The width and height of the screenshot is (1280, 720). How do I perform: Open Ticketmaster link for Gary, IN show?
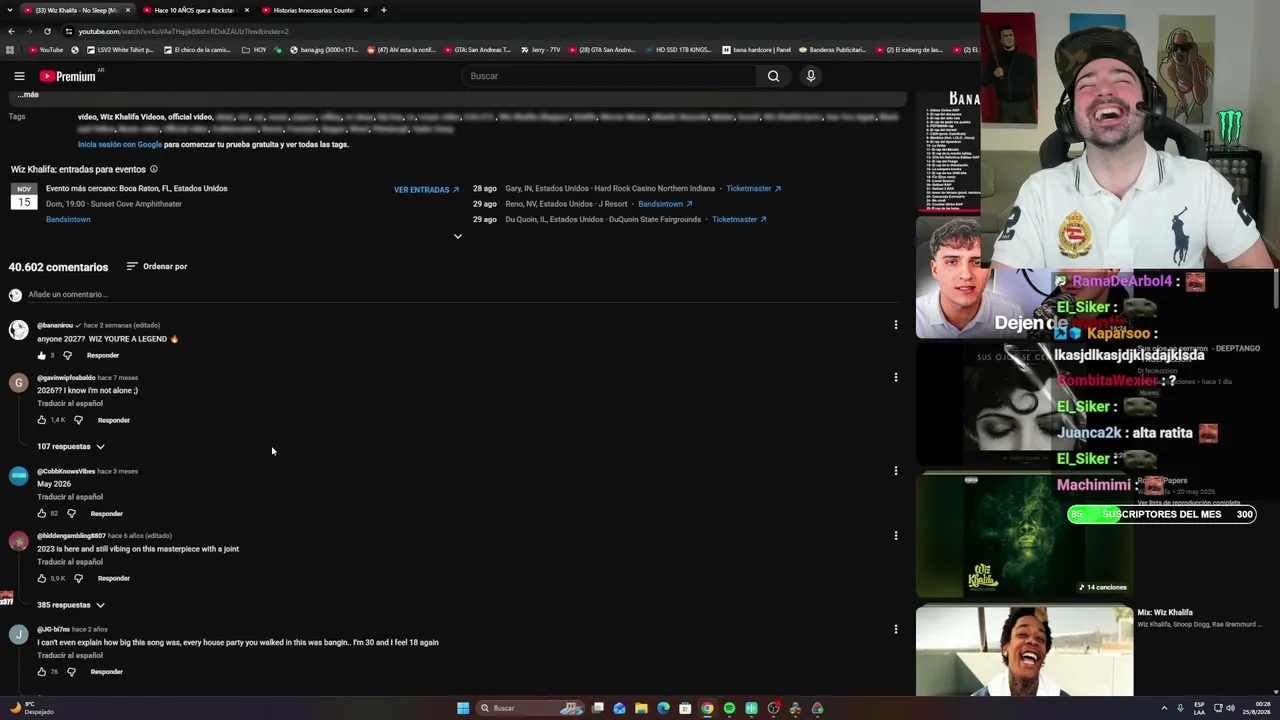[753, 189]
